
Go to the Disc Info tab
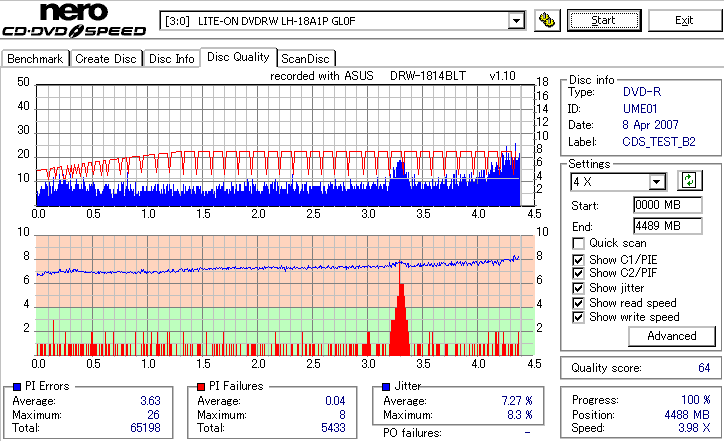[x=171, y=59]
